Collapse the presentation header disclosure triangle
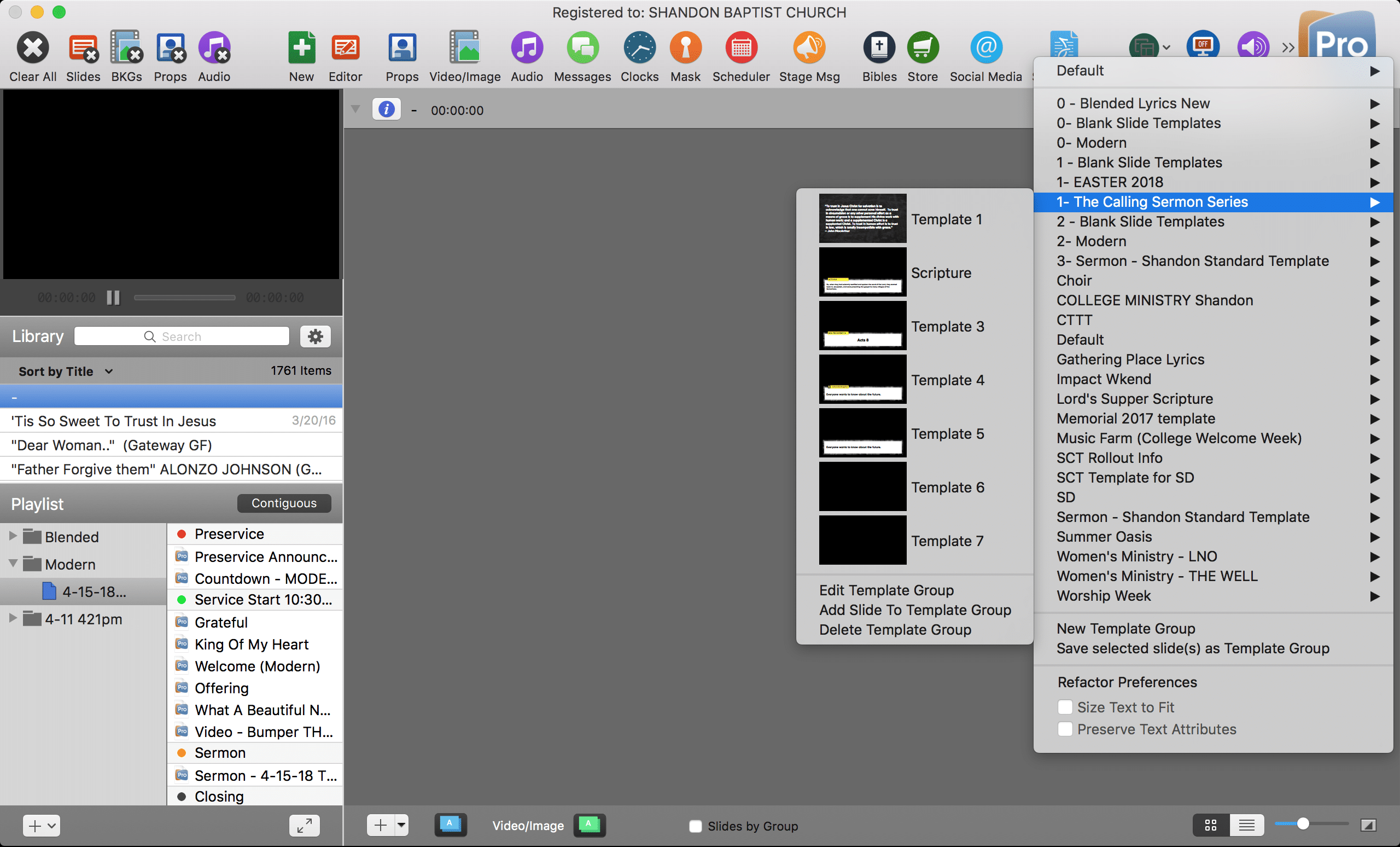 (355, 108)
